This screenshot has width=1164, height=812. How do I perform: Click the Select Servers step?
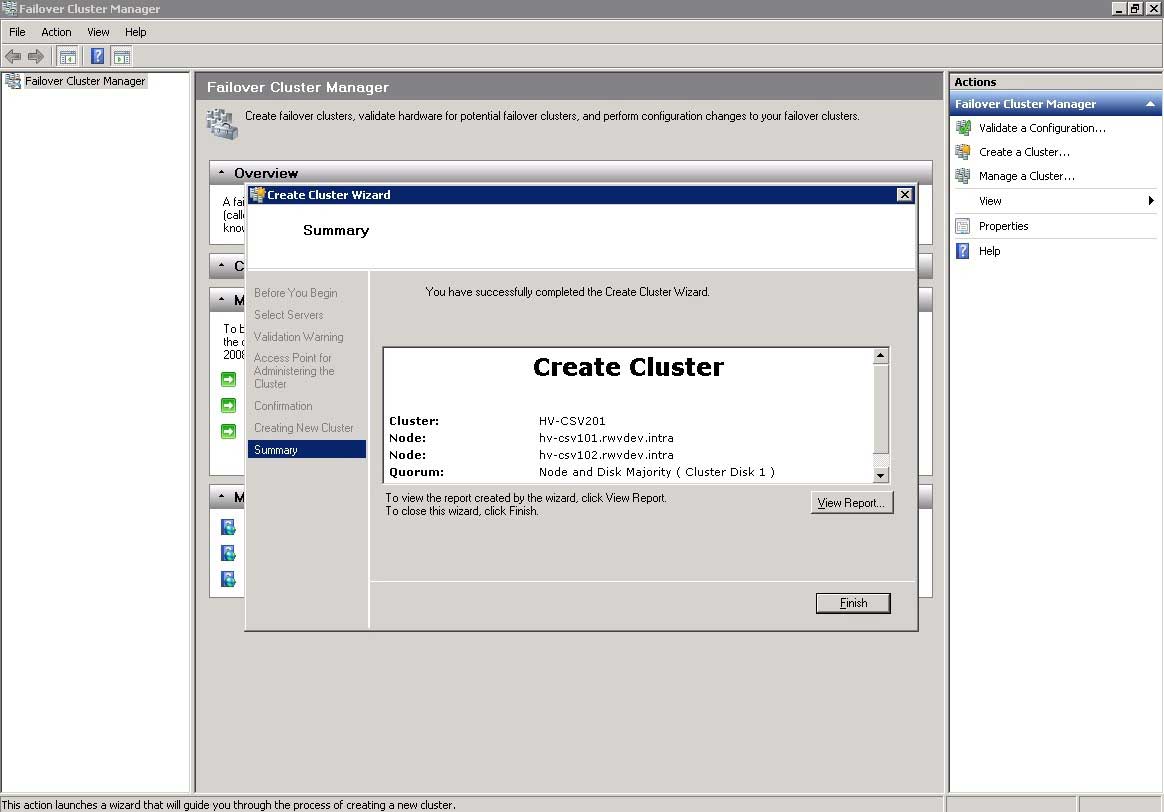289,315
